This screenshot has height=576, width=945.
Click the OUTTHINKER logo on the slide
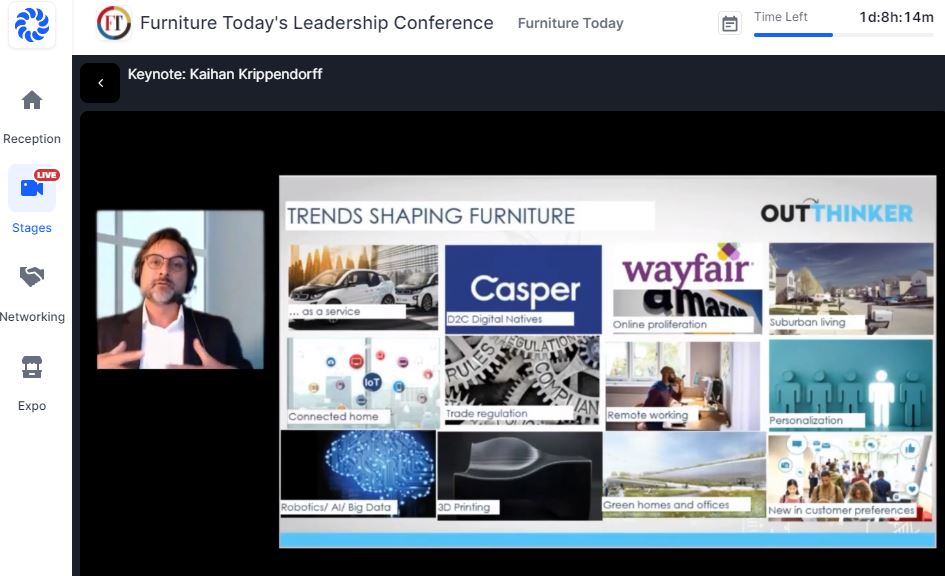point(837,212)
